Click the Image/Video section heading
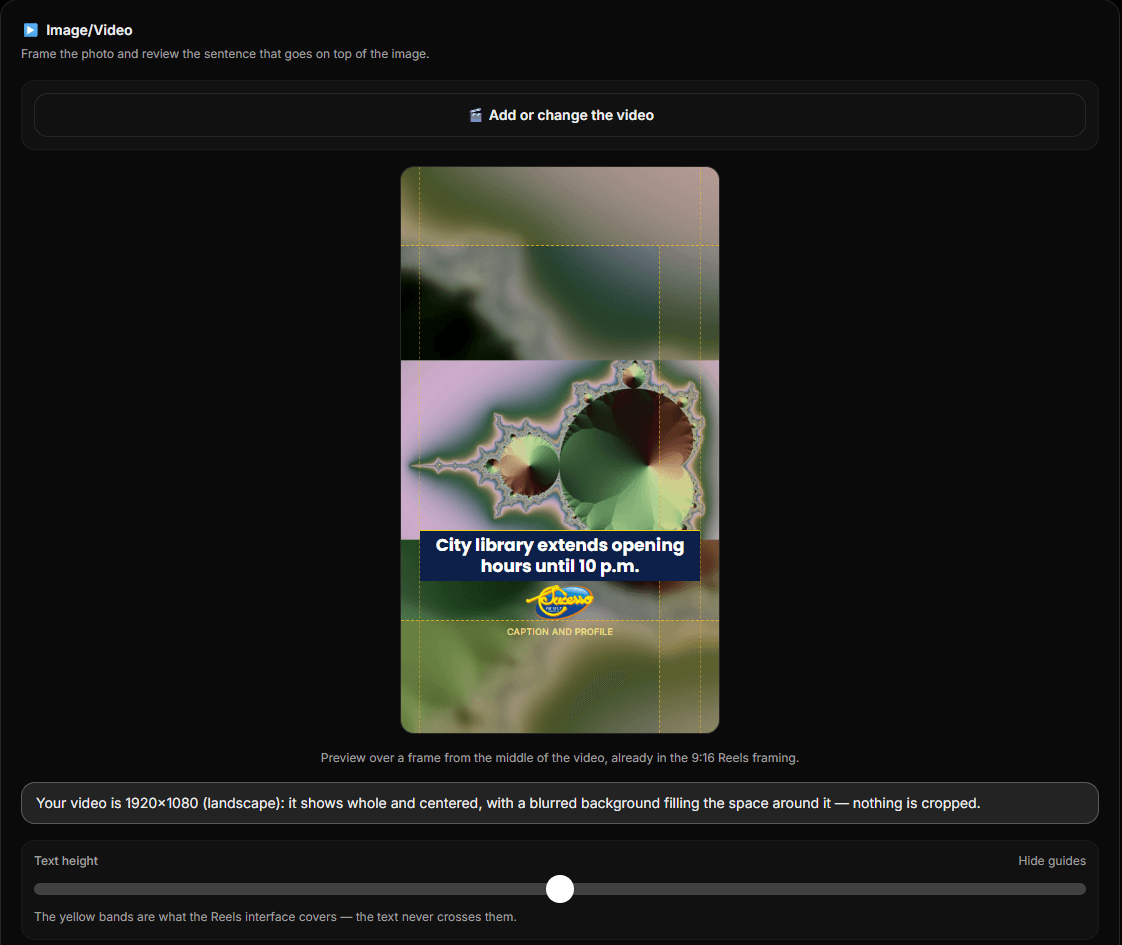The image size is (1122, 945). [x=89, y=30]
